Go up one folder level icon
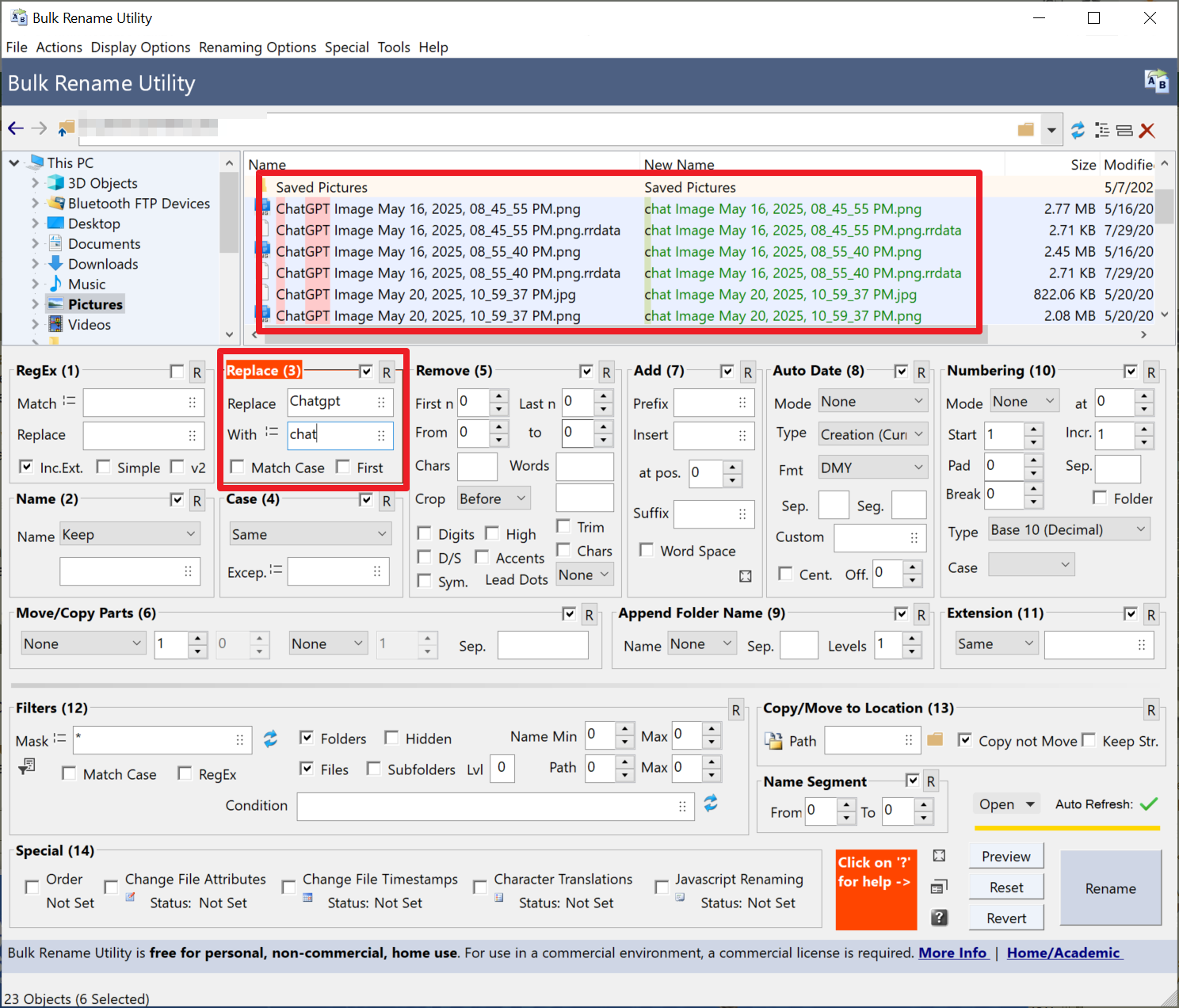The image size is (1179, 1008). [66, 128]
